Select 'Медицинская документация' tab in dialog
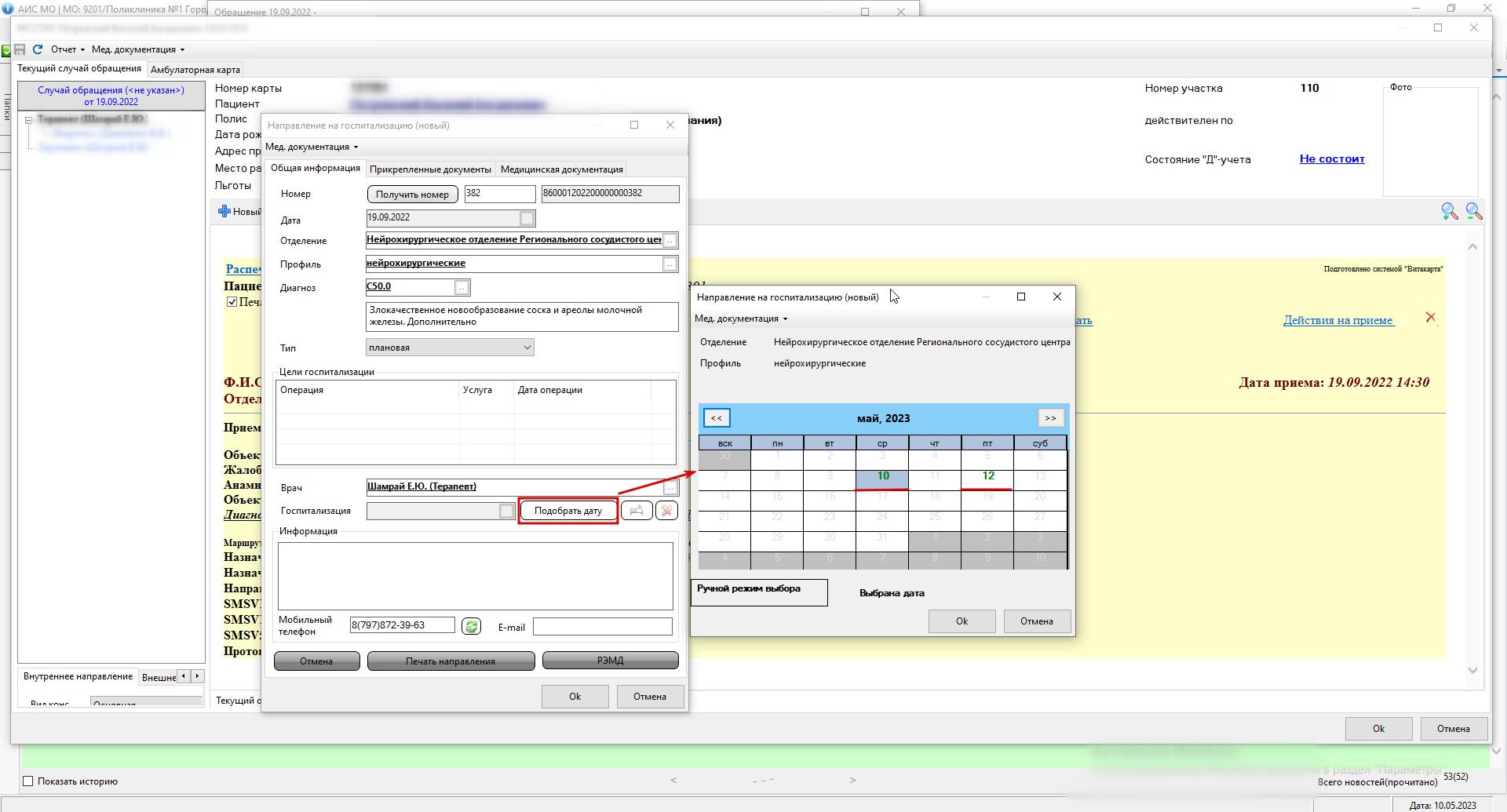 (562, 169)
